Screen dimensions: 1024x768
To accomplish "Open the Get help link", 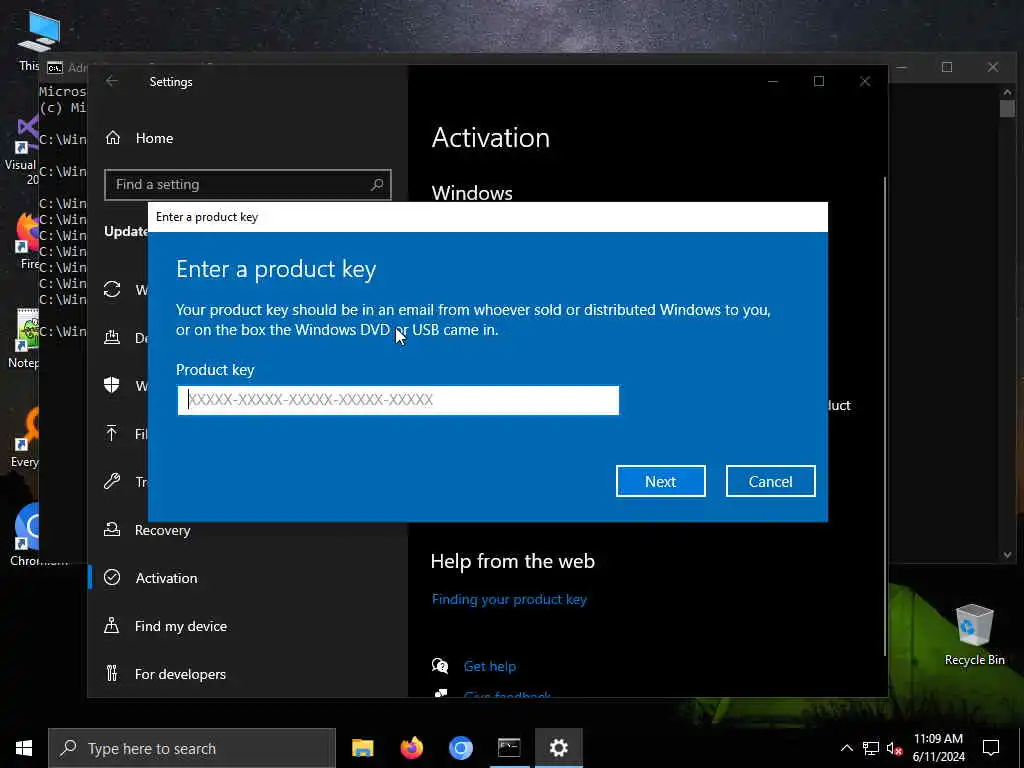I will pos(490,666).
